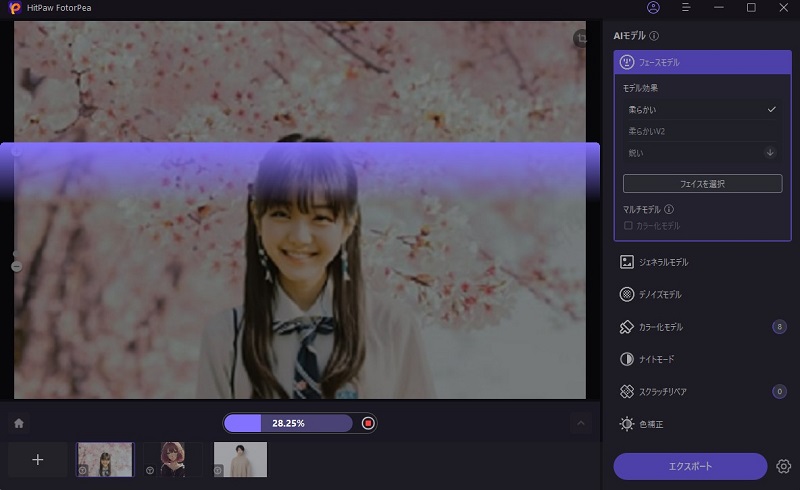Click the モデル効果 label
Screen dimensions: 800x490
640,88
